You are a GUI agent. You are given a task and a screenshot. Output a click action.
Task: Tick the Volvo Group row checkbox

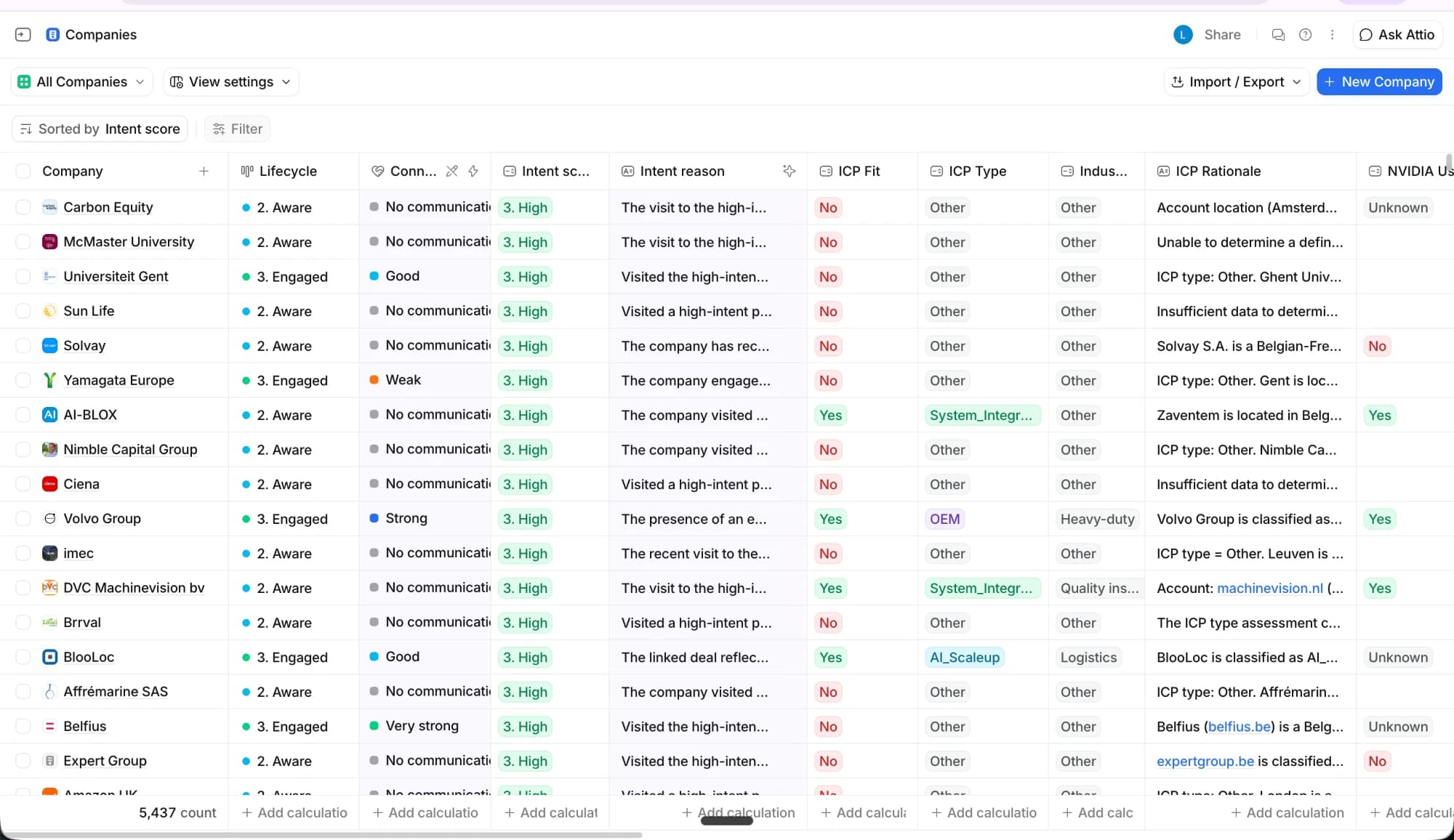point(23,519)
